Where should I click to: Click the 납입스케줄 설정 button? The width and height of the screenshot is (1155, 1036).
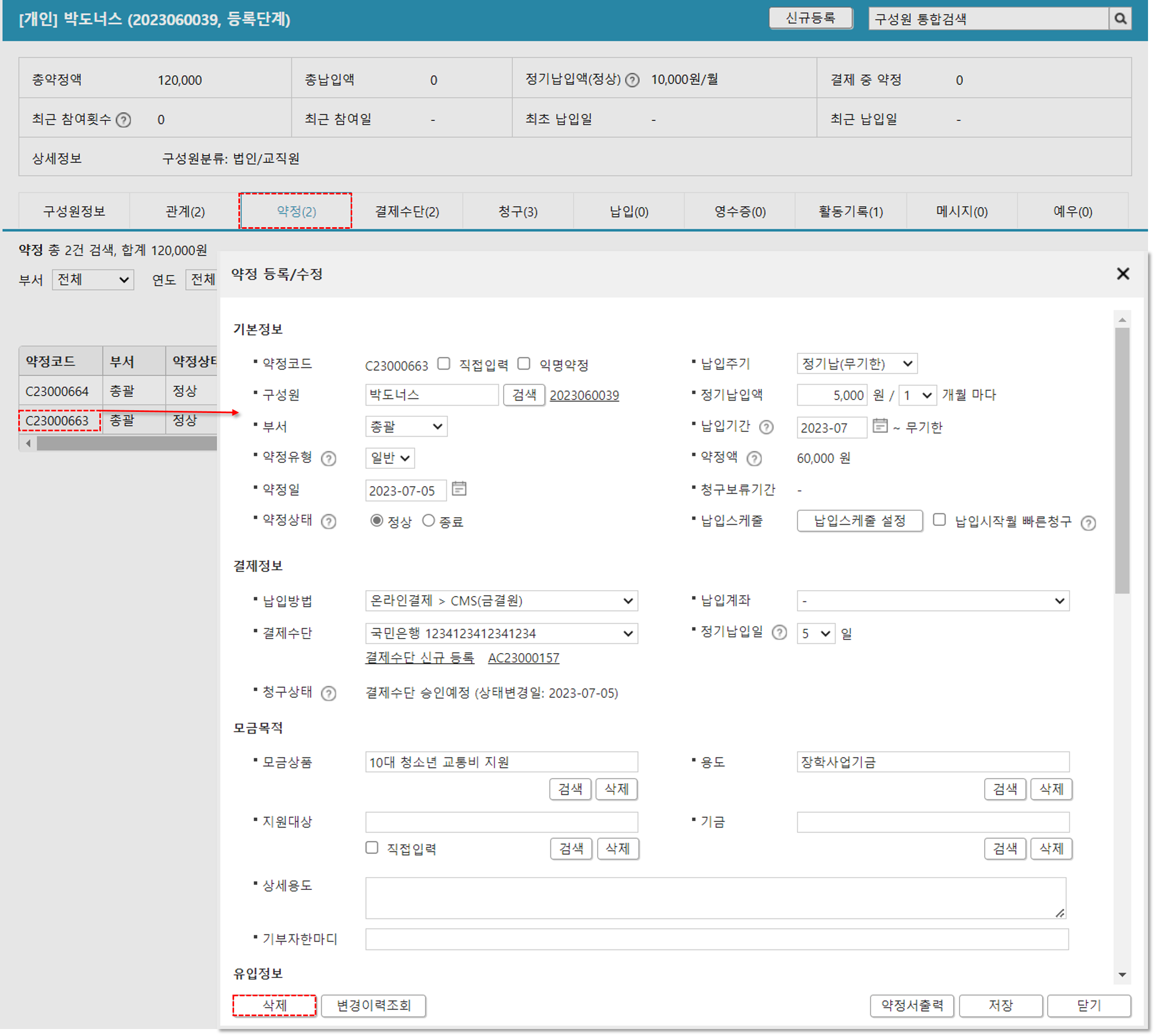coord(860,521)
